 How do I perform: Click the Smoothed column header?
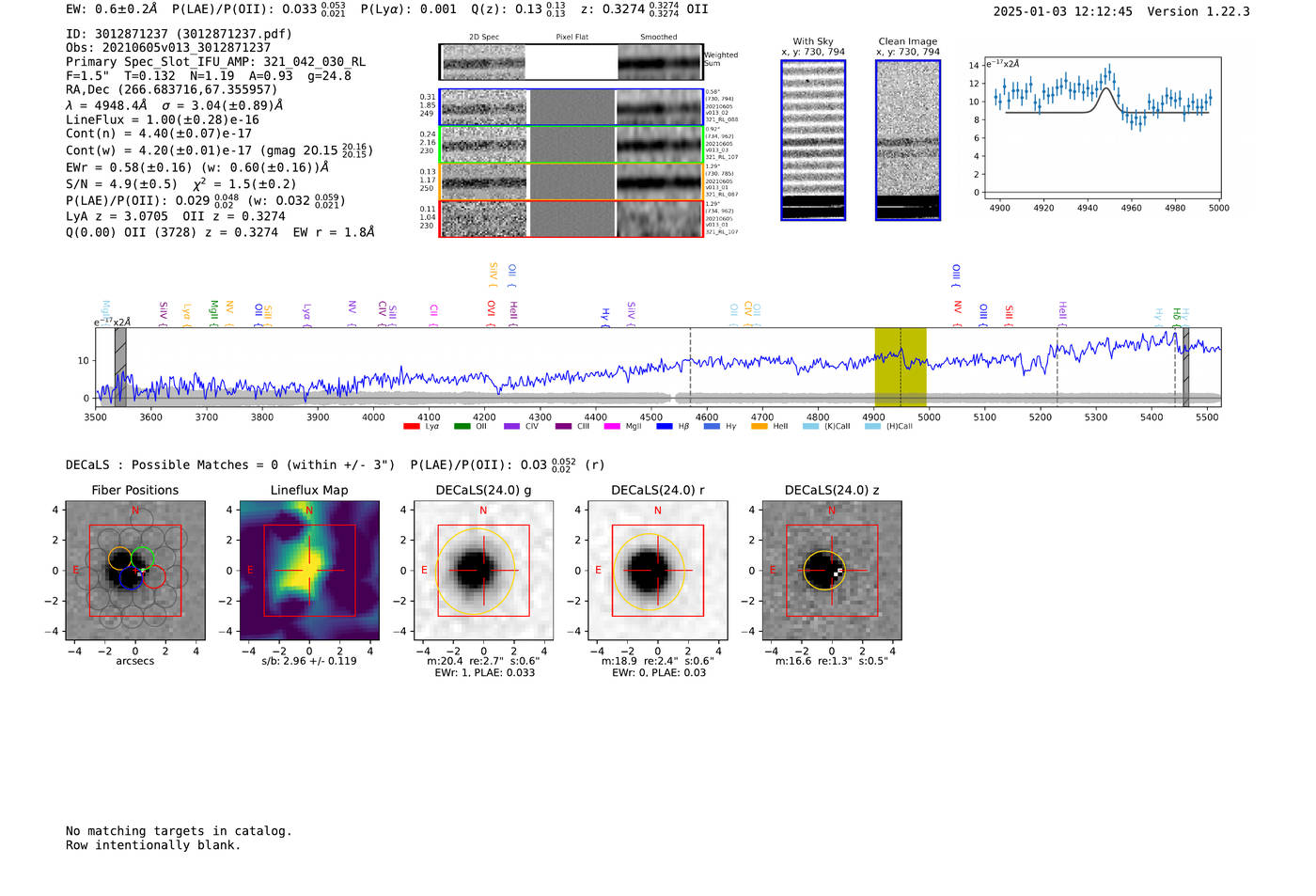click(x=659, y=38)
